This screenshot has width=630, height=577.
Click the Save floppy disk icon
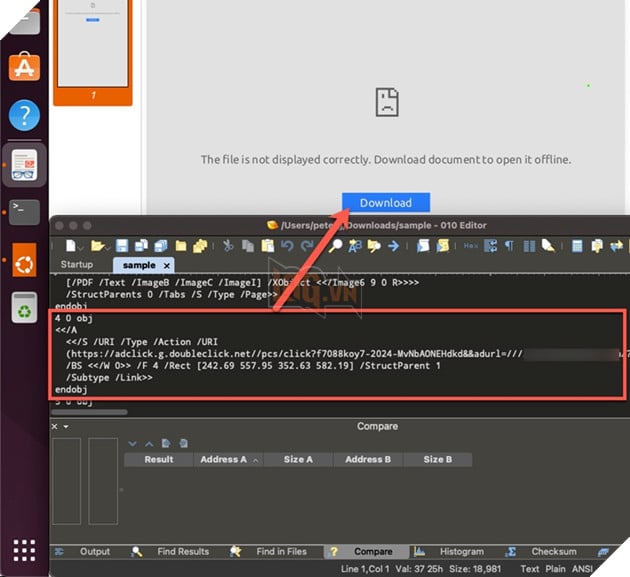(x=122, y=246)
